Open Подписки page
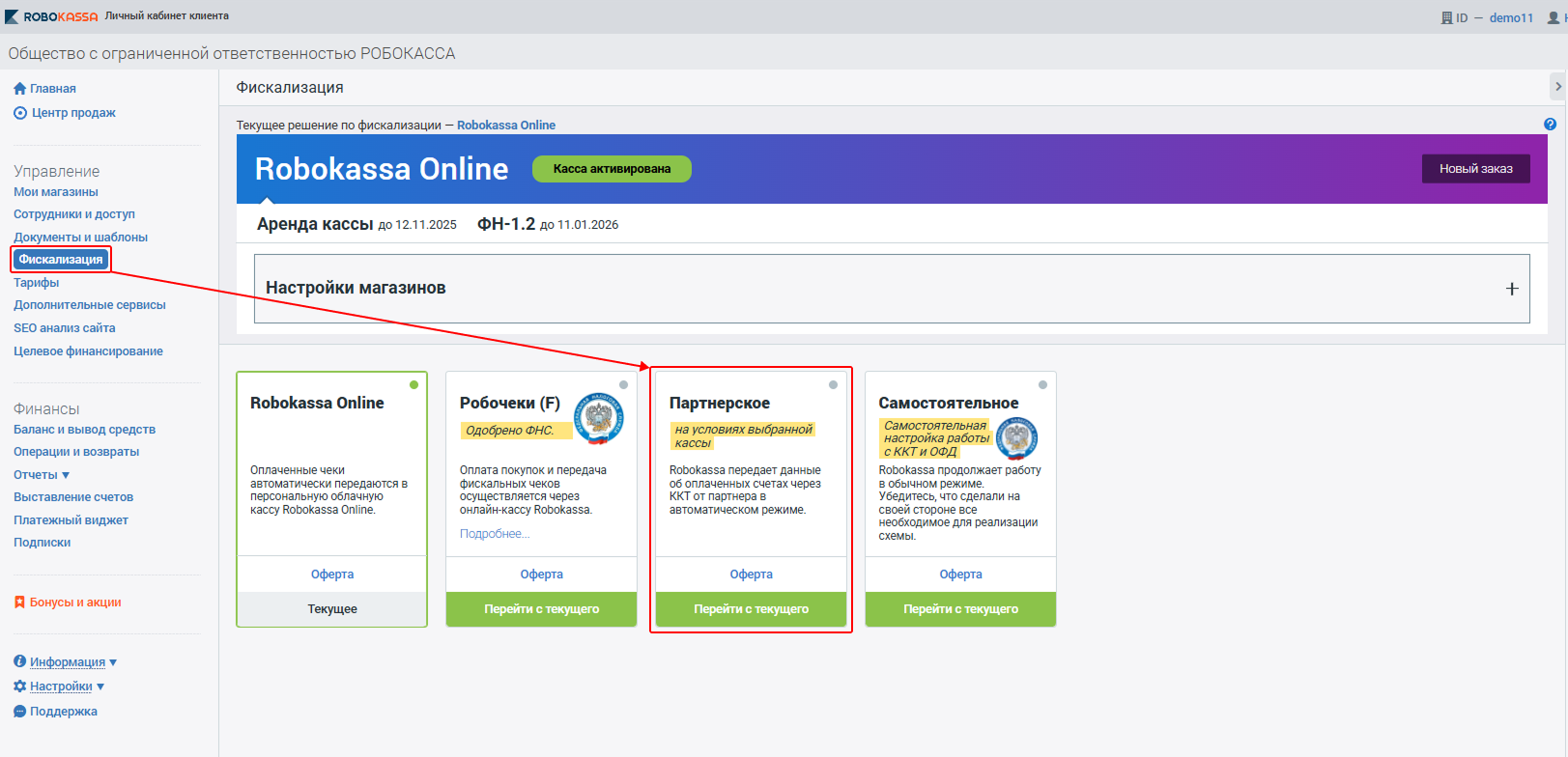Screen dimensions: 1568x757 (43, 542)
